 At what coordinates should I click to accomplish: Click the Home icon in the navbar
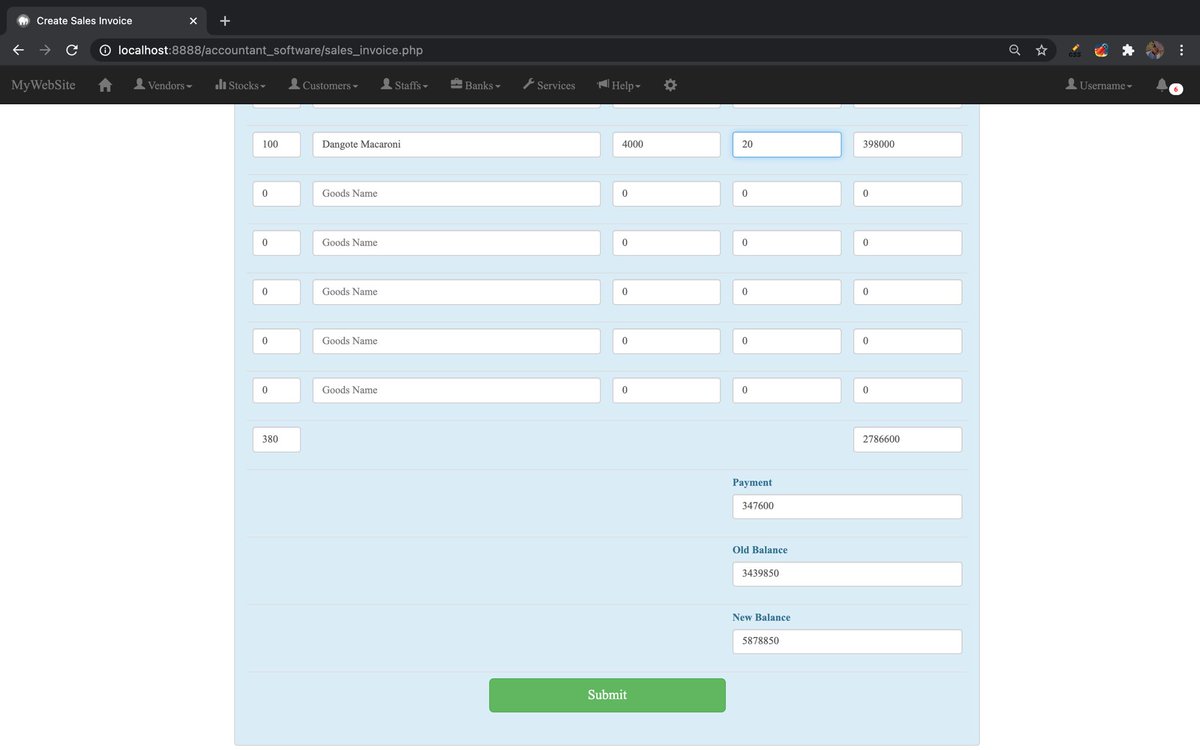(x=104, y=85)
